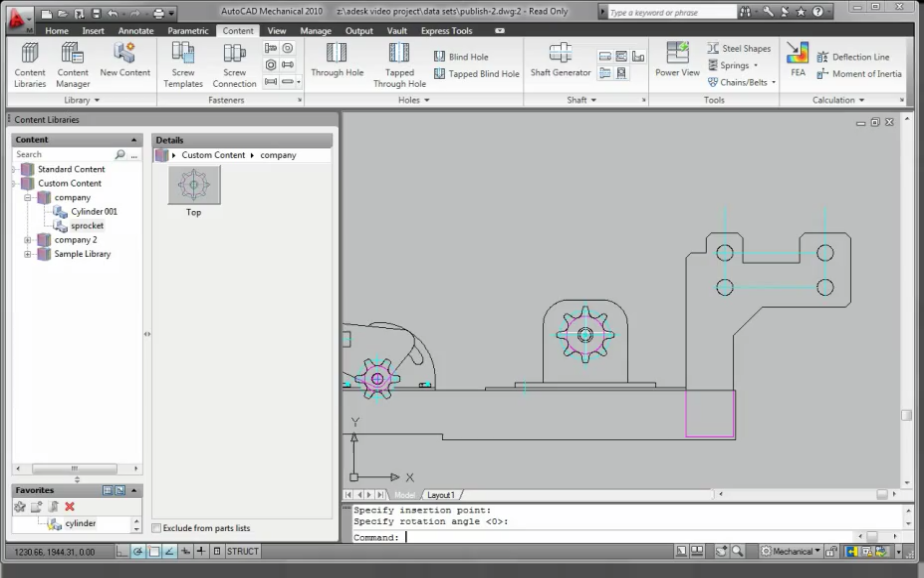Viewport: 924px width, 578px height.
Task: Delete favorite using the red X icon
Action: (70, 506)
